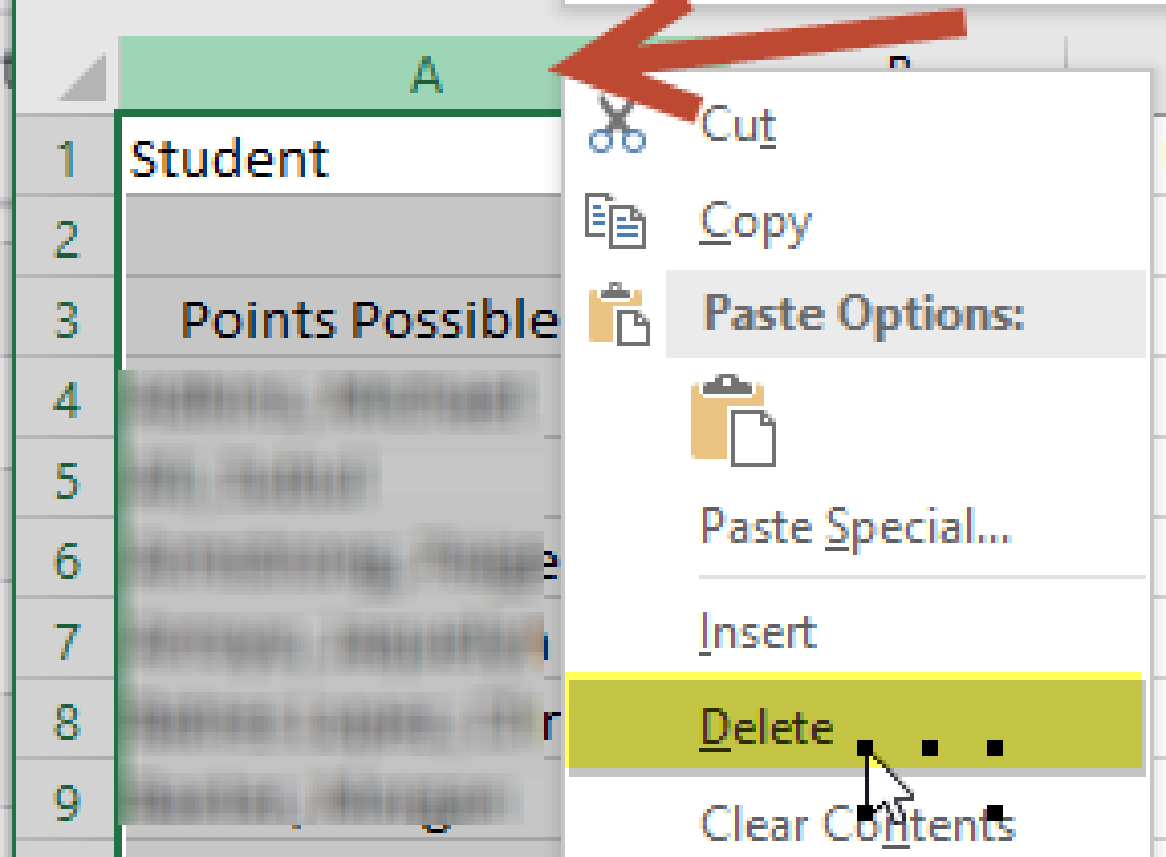Click the empty cell below Student

[x=340, y=240]
